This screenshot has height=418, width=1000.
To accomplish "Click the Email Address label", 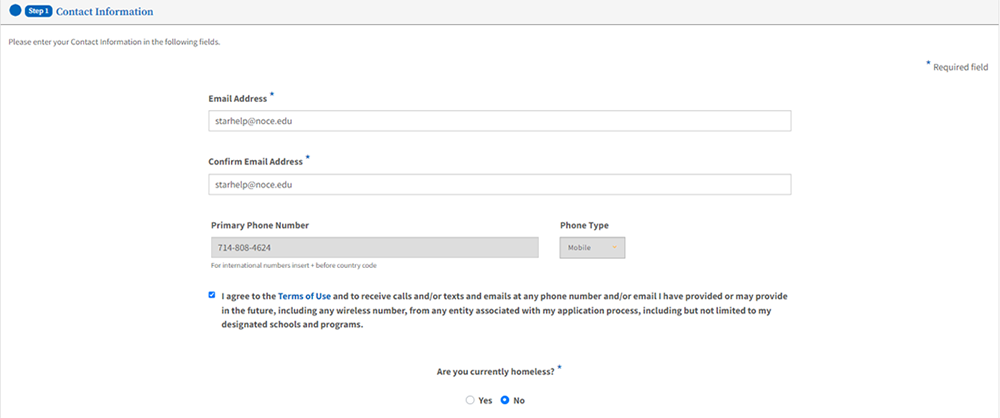I will (238, 99).
